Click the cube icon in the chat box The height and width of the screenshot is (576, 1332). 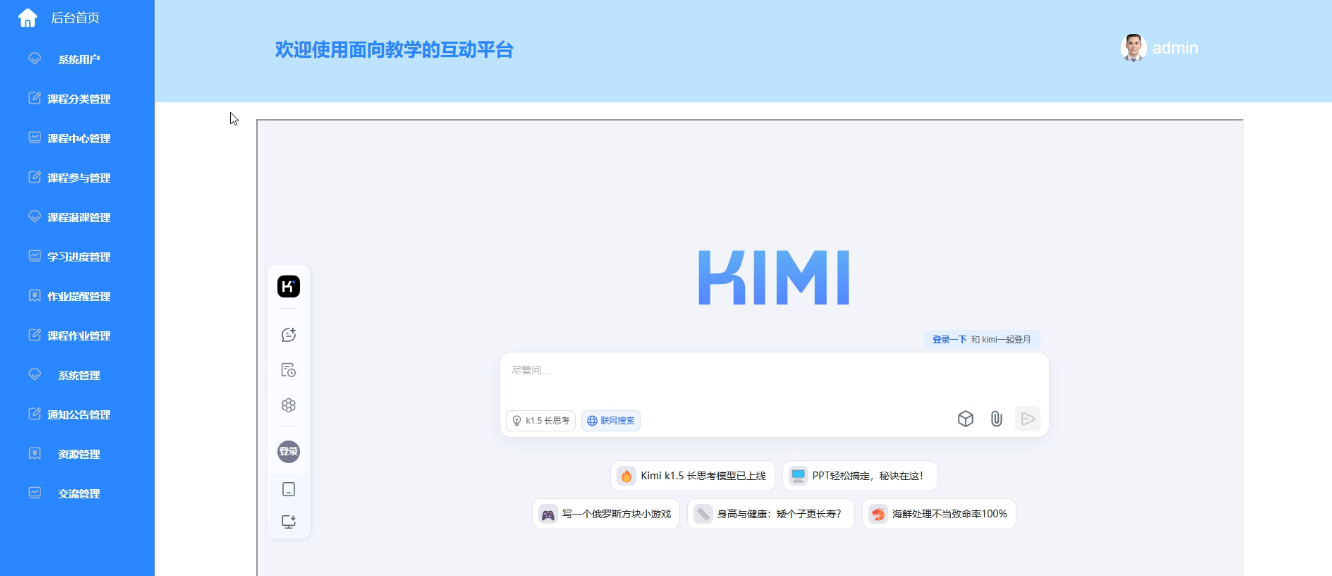(965, 419)
